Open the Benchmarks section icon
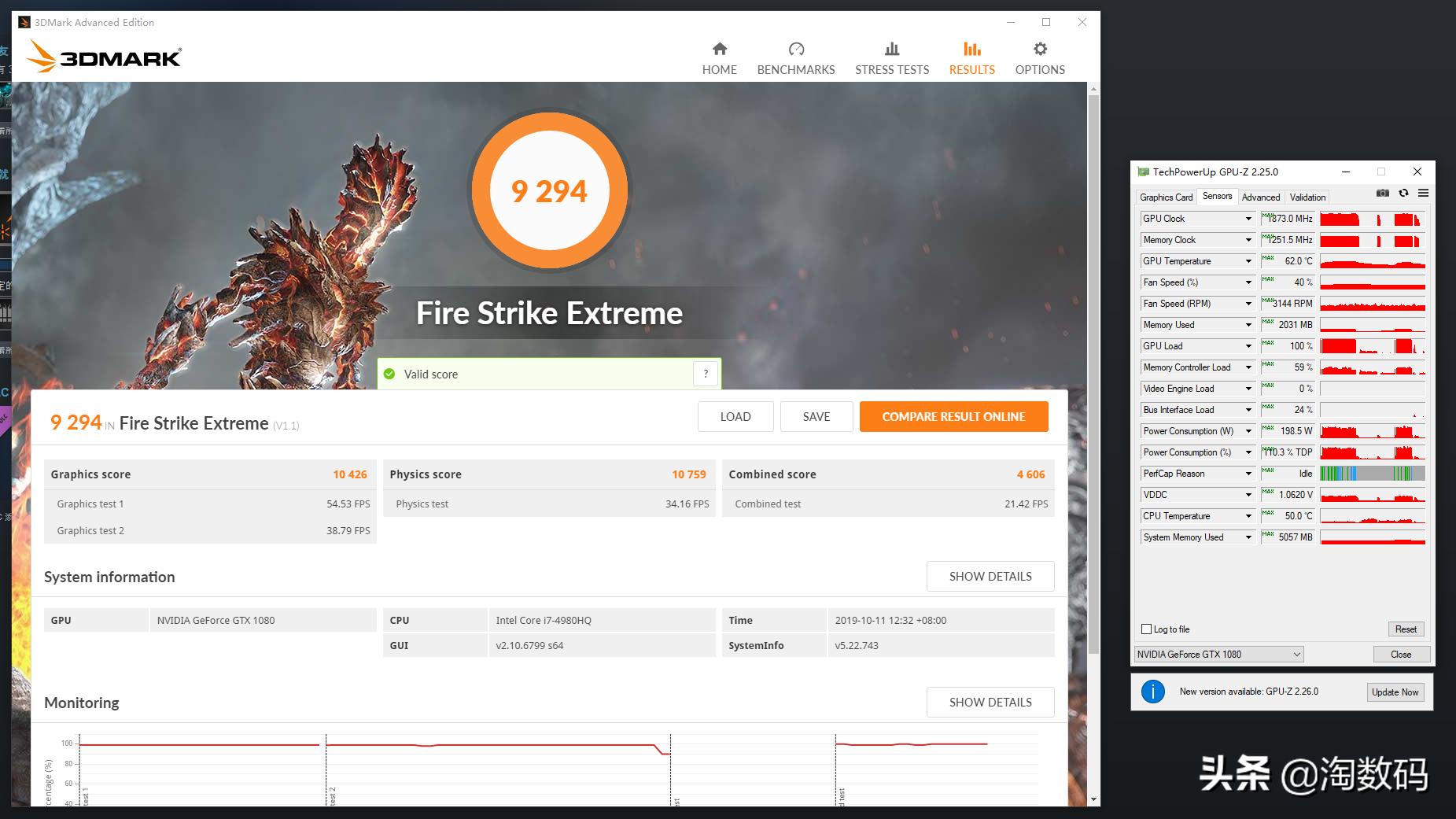 (796, 49)
